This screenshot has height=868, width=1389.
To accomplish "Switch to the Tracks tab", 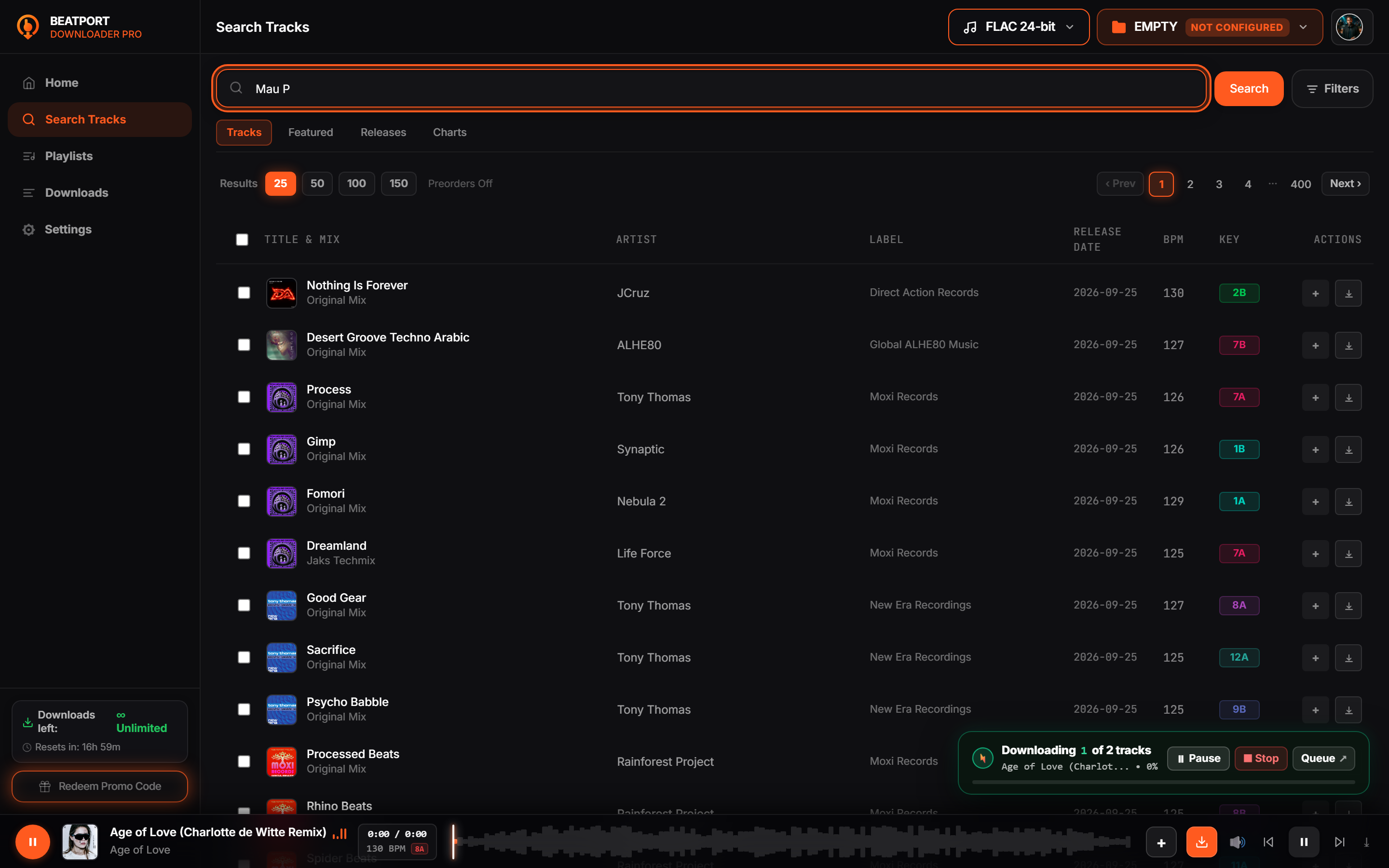I will coord(244,133).
